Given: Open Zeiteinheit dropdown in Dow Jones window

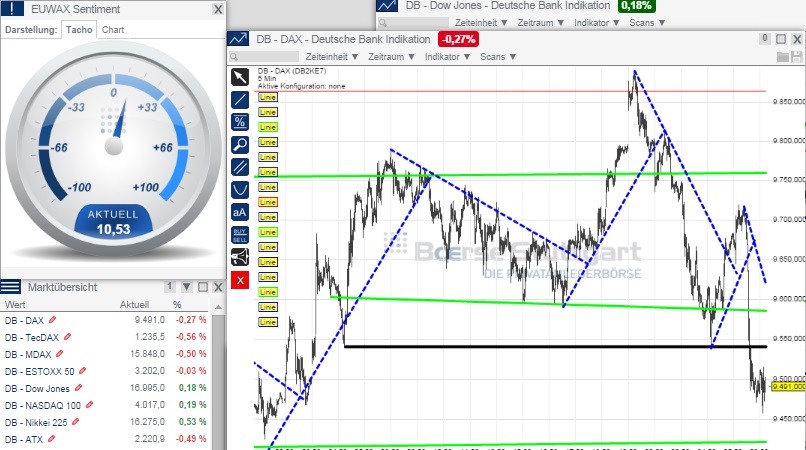Looking at the screenshot, I should 481,23.
